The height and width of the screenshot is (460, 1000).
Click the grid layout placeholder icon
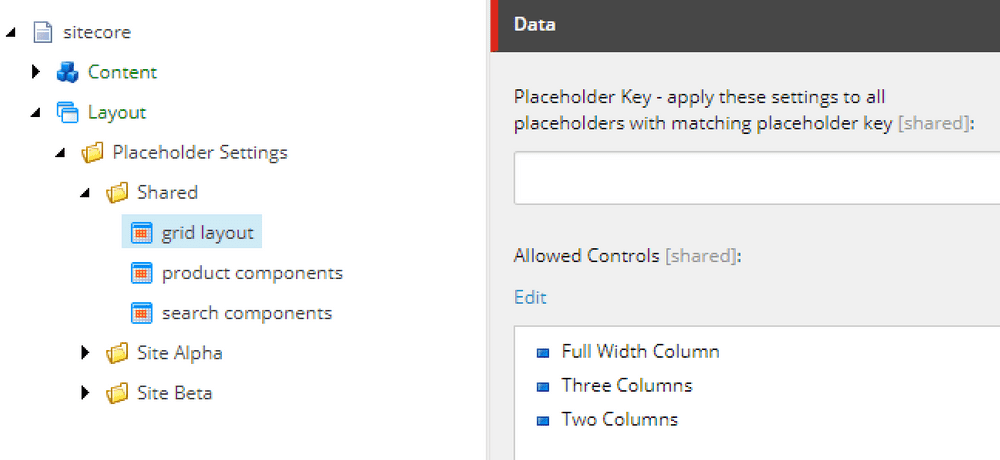pos(142,233)
